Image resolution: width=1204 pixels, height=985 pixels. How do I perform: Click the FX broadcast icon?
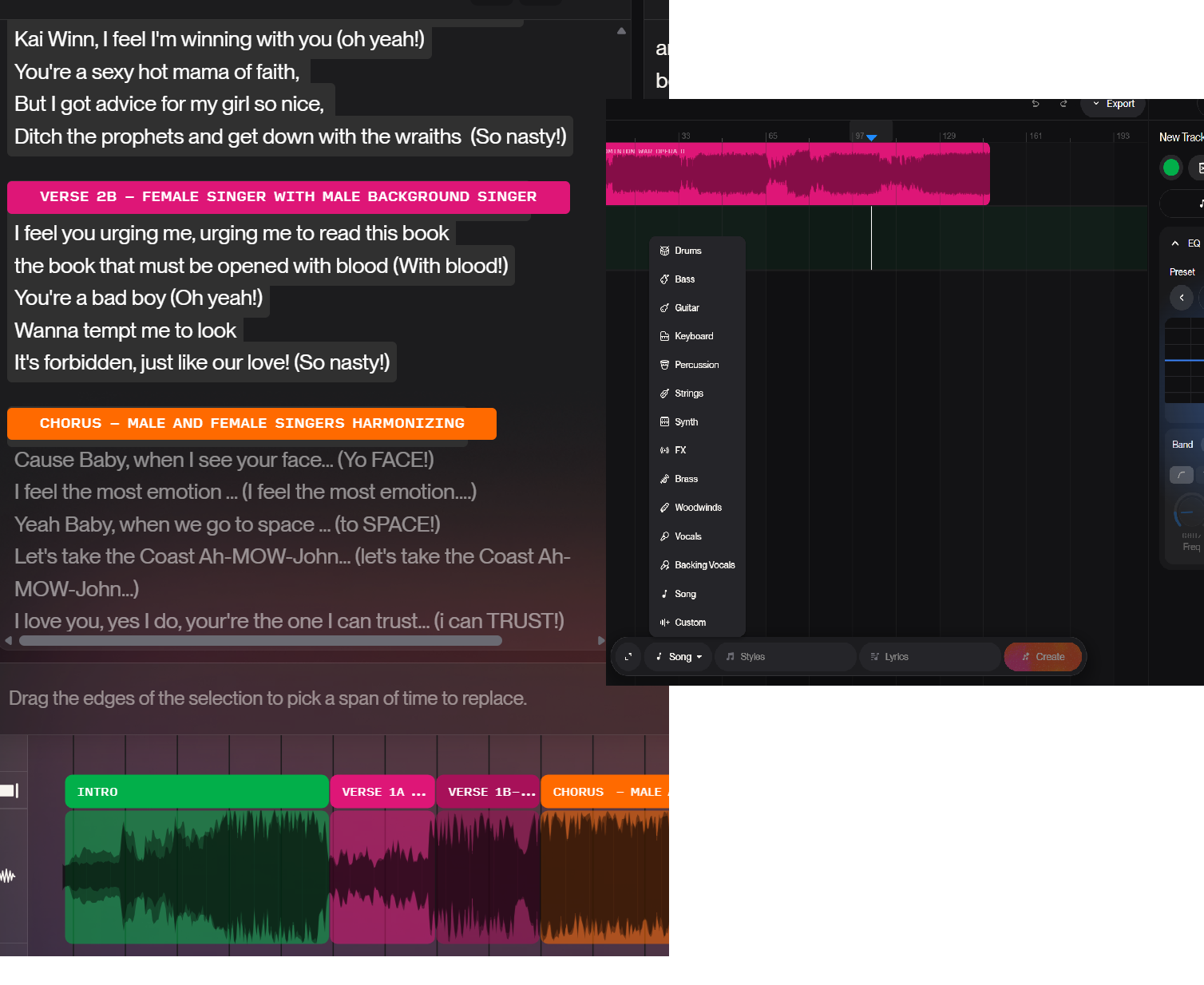[664, 450]
